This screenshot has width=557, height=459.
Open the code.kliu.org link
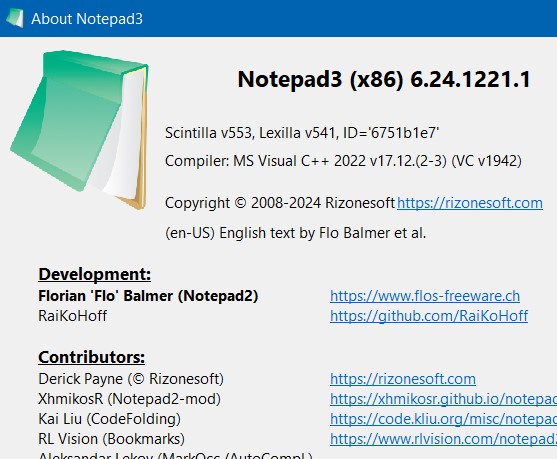[x=443, y=419]
